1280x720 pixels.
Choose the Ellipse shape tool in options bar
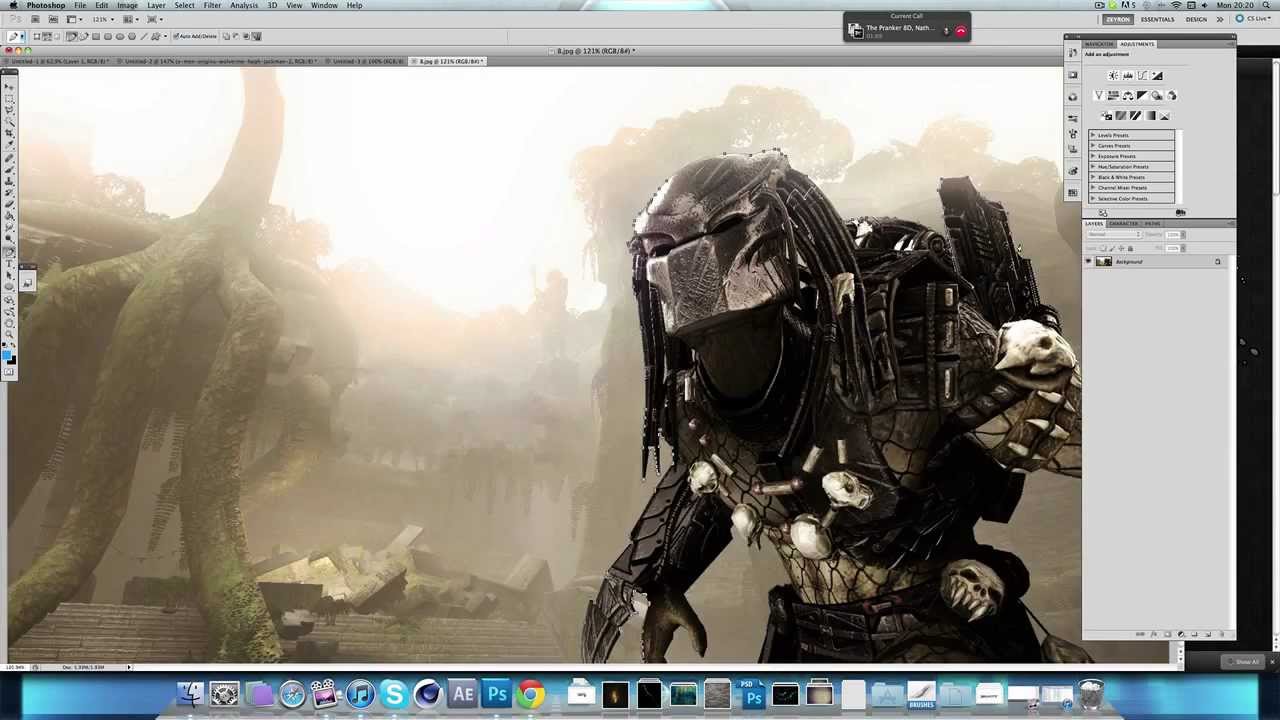pos(120,36)
